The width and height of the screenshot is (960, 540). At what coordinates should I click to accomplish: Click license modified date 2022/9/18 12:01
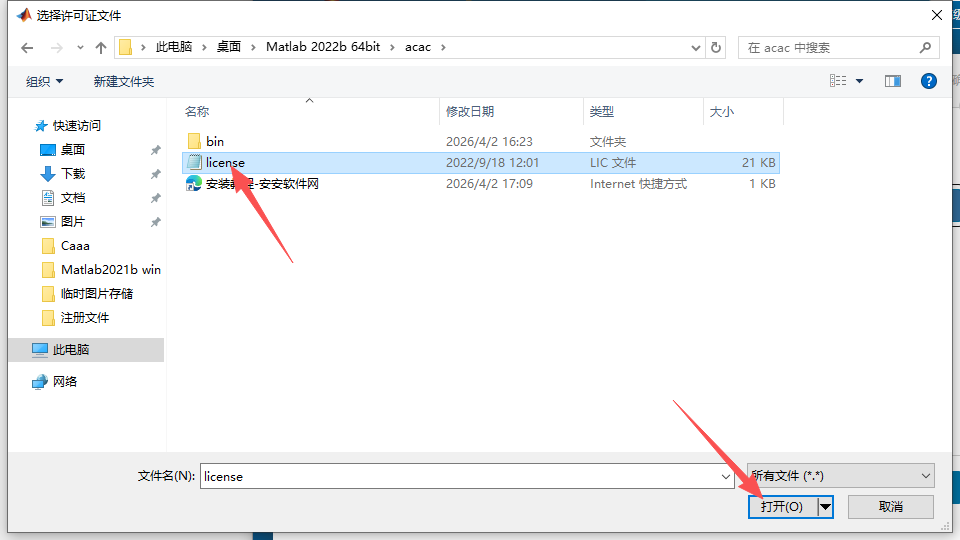point(492,163)
